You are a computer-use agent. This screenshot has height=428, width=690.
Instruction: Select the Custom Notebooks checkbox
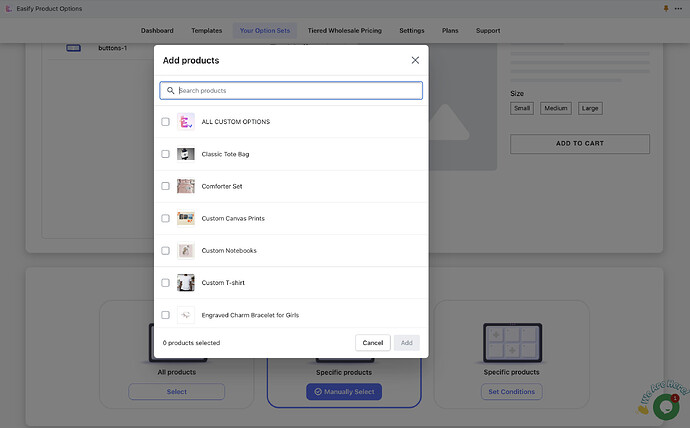165,251
